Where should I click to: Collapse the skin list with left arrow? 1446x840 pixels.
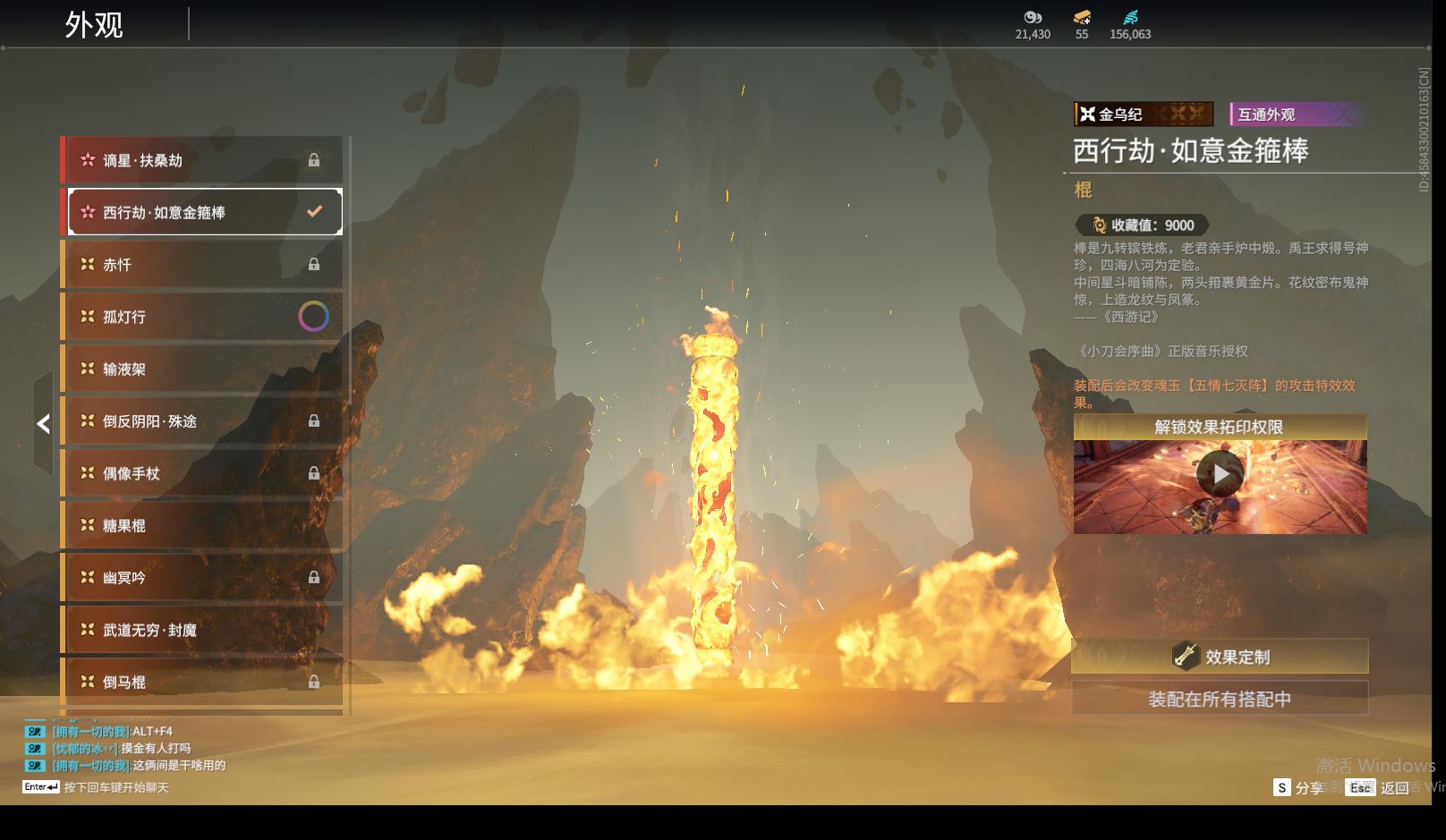pyautogui.click(x=43, y=424)
